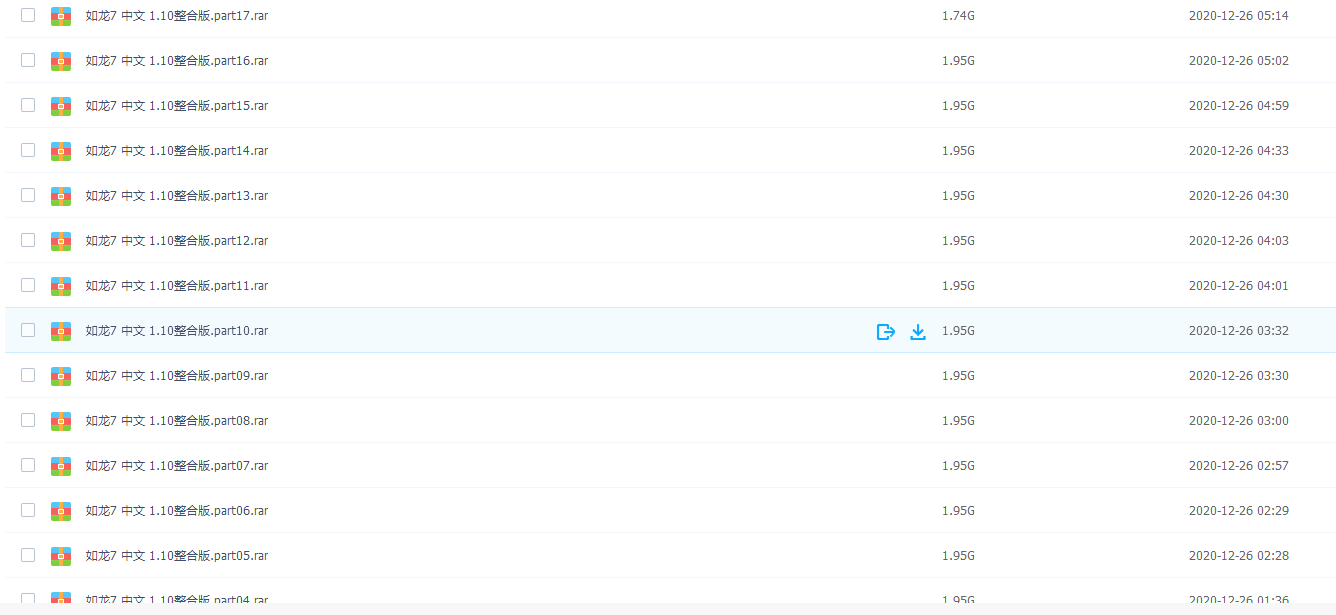Viewport: 1336px width, 615px height.
Task: Click the file name ending in part14.rar
Action: coord(177,151)
